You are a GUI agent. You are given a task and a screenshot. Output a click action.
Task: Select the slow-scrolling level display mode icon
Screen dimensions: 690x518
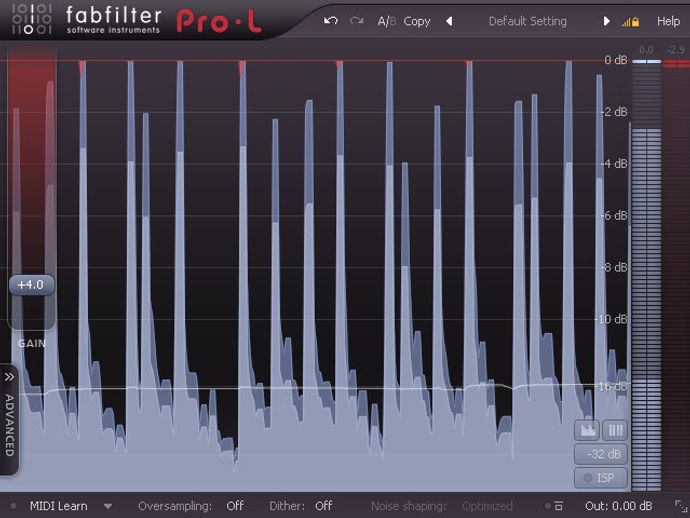(x=588, y=430)
